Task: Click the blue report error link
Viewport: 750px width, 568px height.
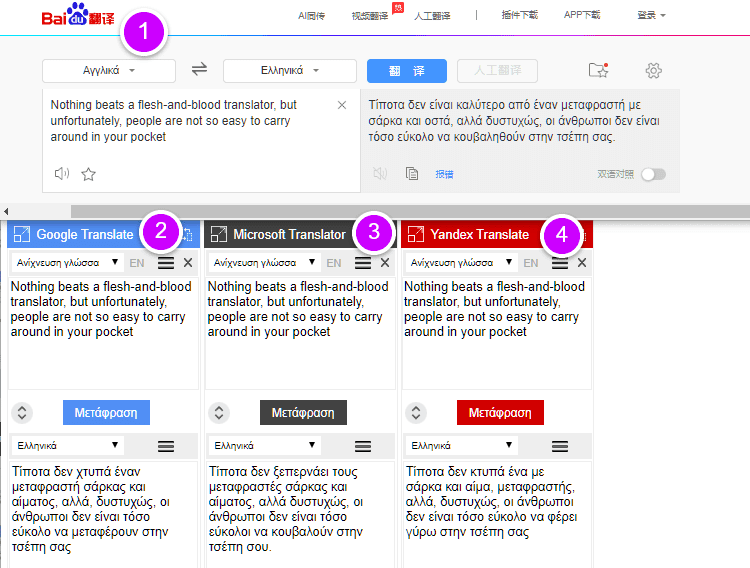Action: point(444,174)
